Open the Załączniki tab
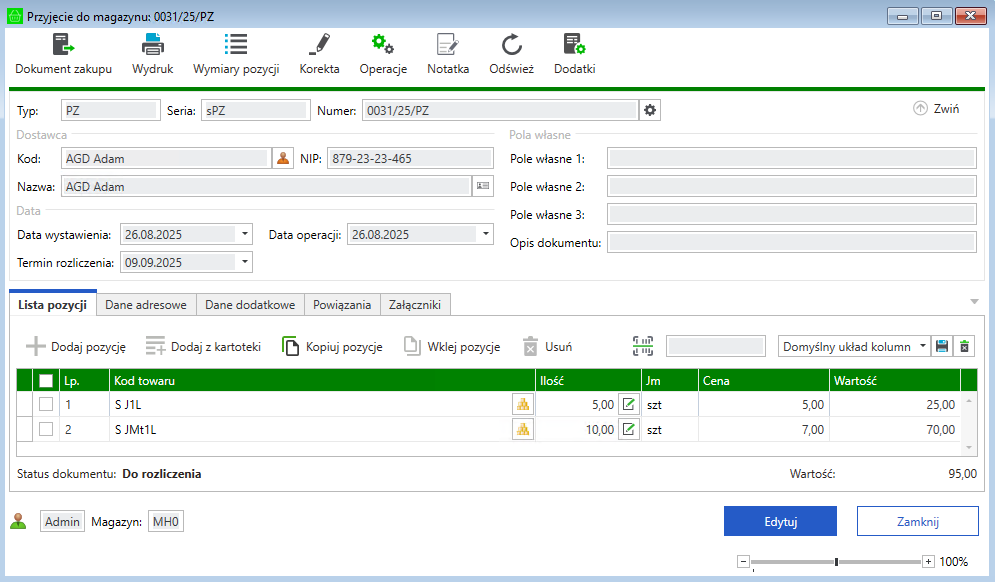Image resolution: width=995 pixels, height=582 pixels. (x=416, y=305)
